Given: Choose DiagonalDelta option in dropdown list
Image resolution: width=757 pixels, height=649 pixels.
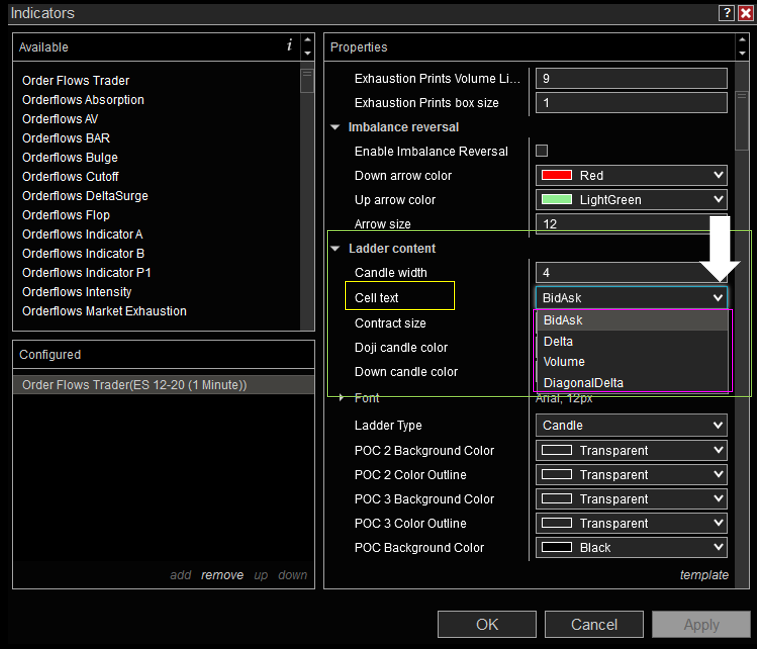Looking at the screenshot, I should click(x=583, y=382).
